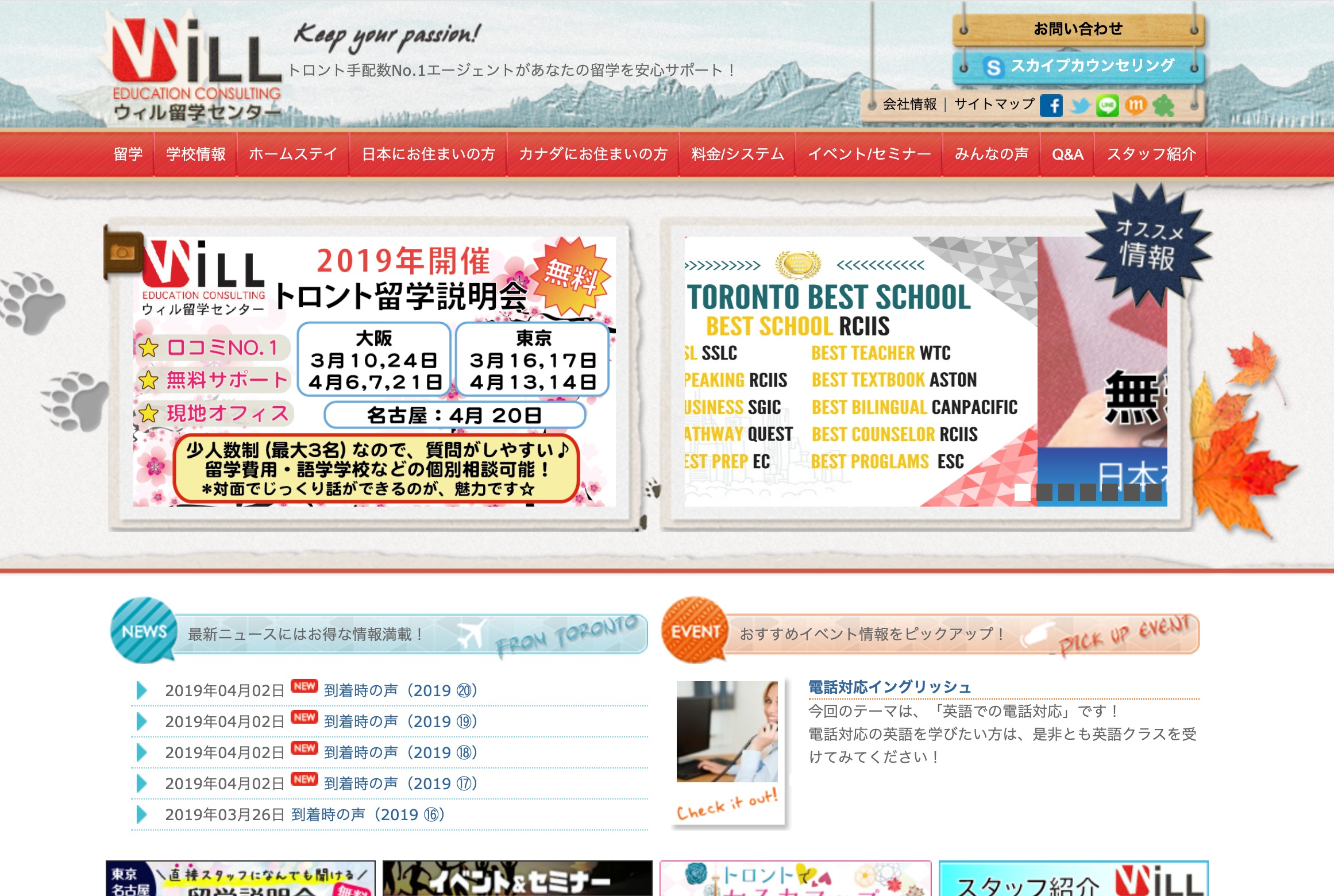1334x896 pixels.
Task: Click 最新ニュースにはお得な情報満載！ header text
Action: pyautogui.click(x=306, y=634)
